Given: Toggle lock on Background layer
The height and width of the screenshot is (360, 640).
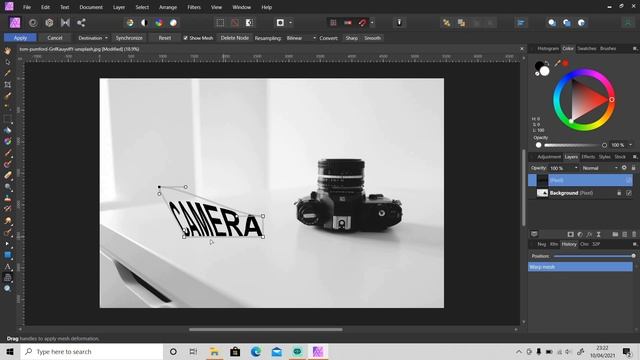Looking at the screenshot, I should tap(619, 193).
